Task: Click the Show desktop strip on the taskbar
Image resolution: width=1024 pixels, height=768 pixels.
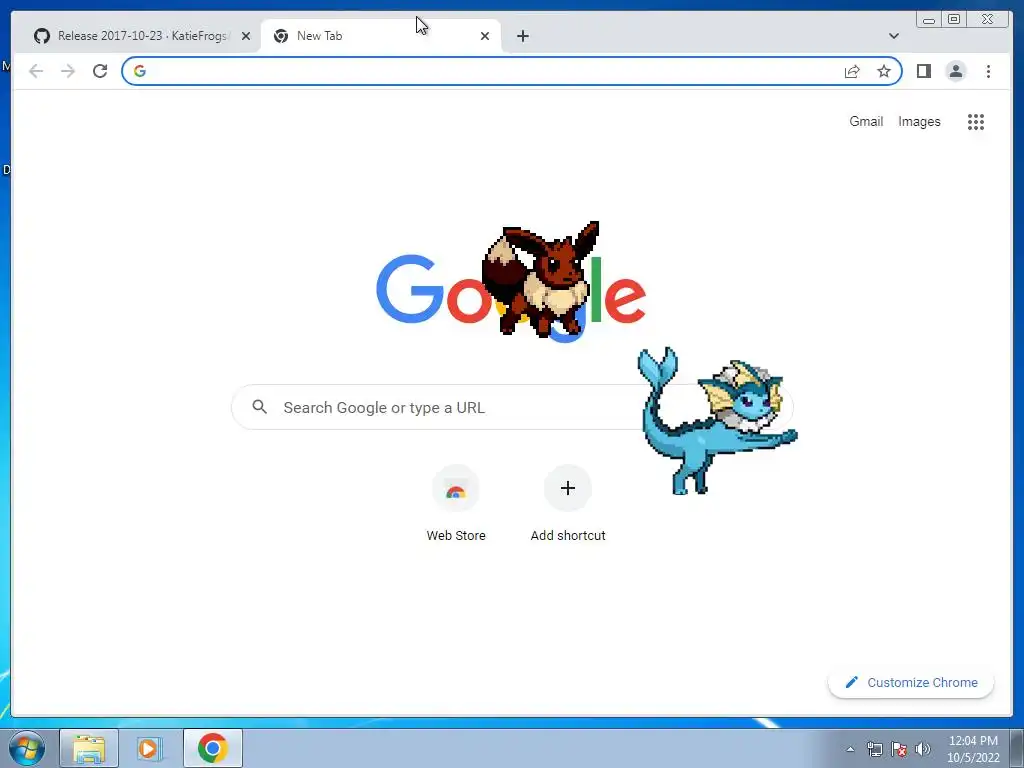Action: click(x=1017, y=748)
